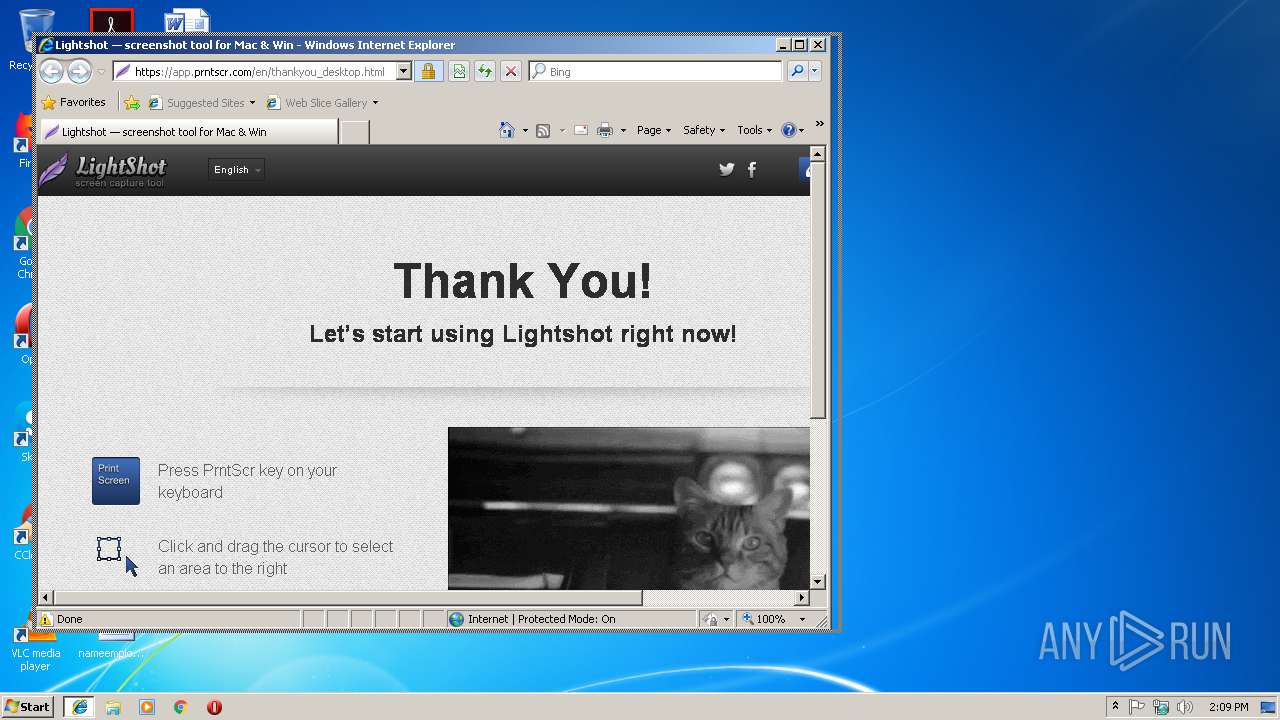Open the English language dropdown
This screenshot has height=720, width=1280.
236,170
